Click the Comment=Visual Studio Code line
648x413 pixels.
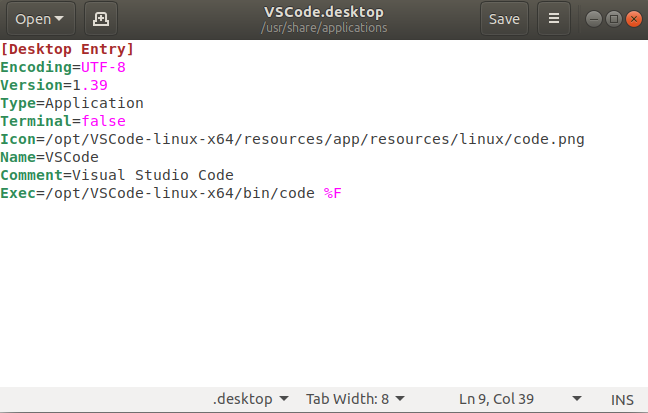point(117,175)
